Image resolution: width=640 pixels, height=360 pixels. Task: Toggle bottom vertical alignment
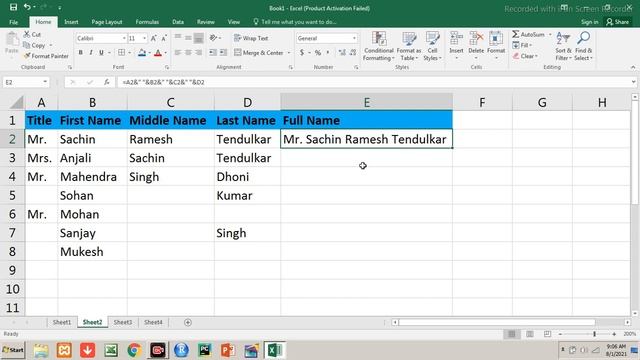[x=198, y=38]
